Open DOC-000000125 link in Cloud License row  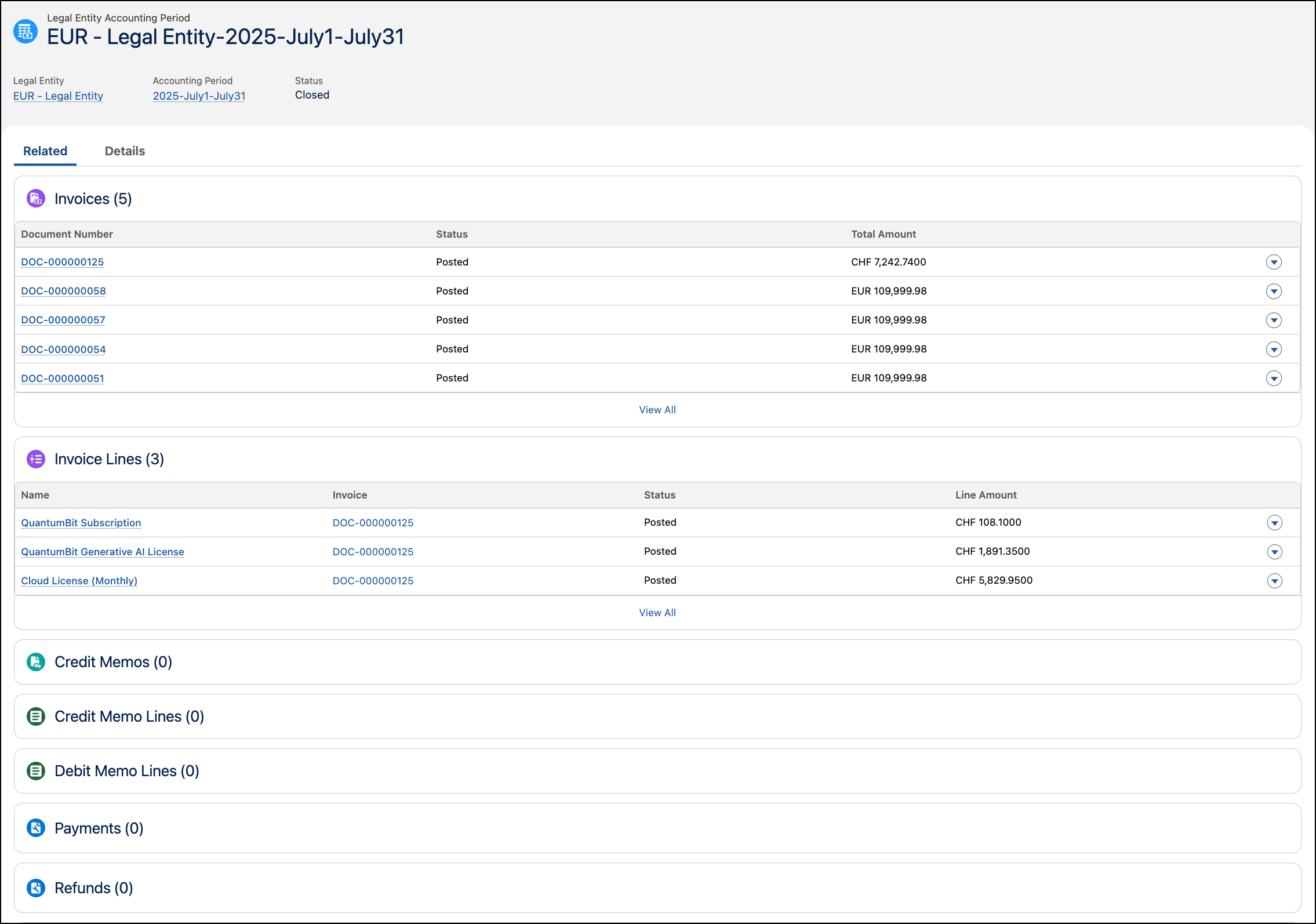pos(373,581)
